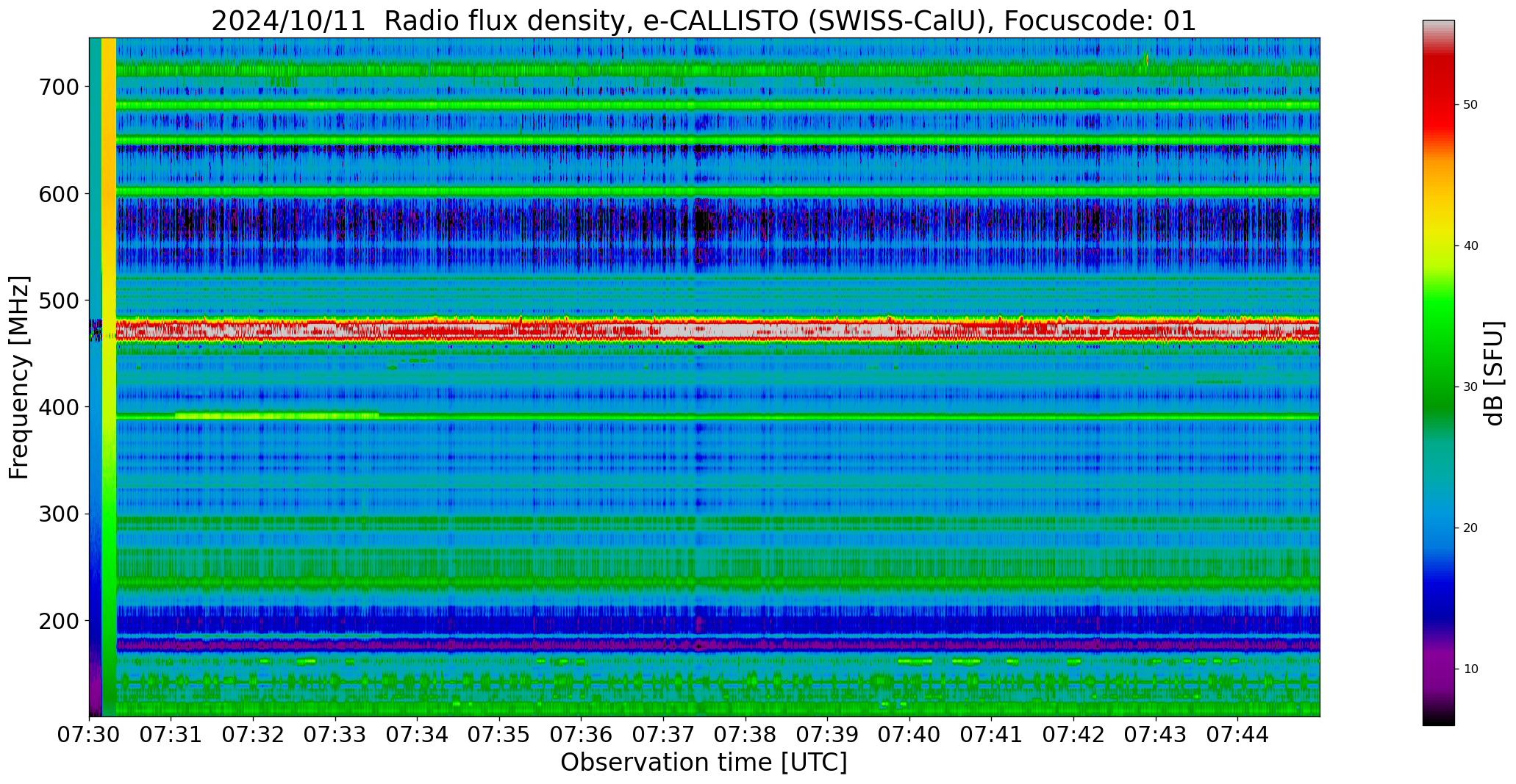Click the plot title mentioning e-CALLISTO (SWISS-CalU)
Viewport: 1516px width, 784px height.
pyautogui.click(x=704, y=21)
